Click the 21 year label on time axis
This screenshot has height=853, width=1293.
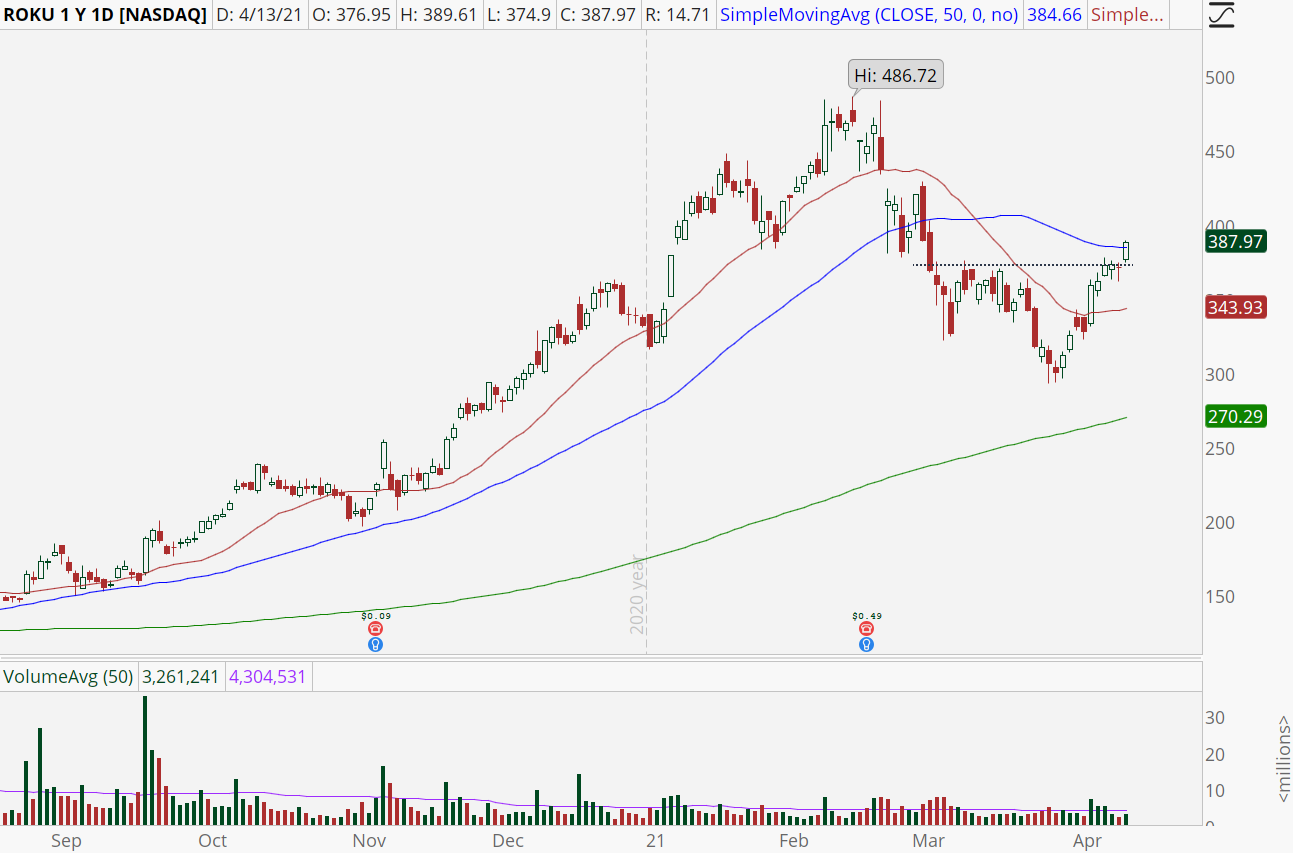click(656, 841)
